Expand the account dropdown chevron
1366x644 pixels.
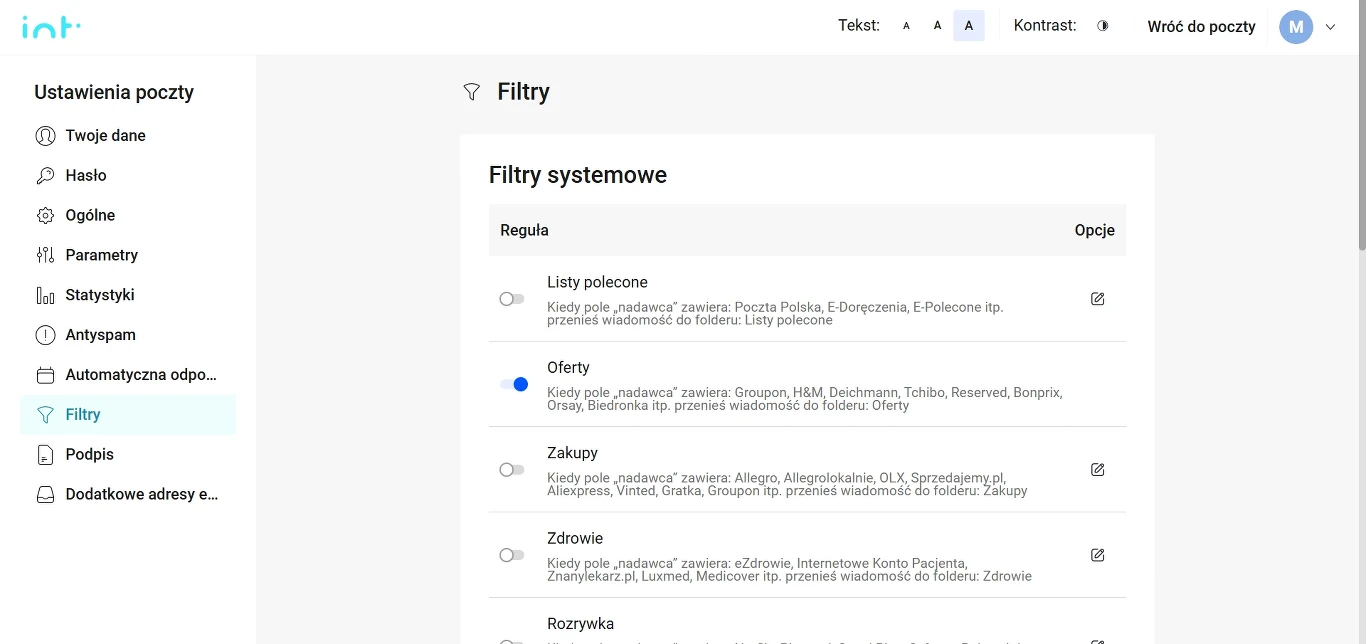coord(1330,27)
